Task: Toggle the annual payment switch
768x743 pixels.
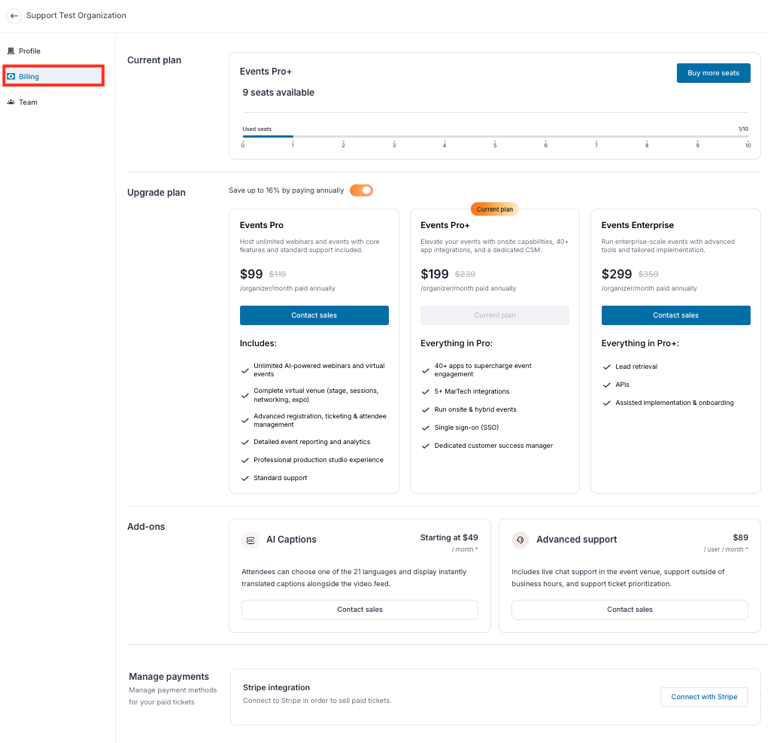Action: click(x=361, y=190)
